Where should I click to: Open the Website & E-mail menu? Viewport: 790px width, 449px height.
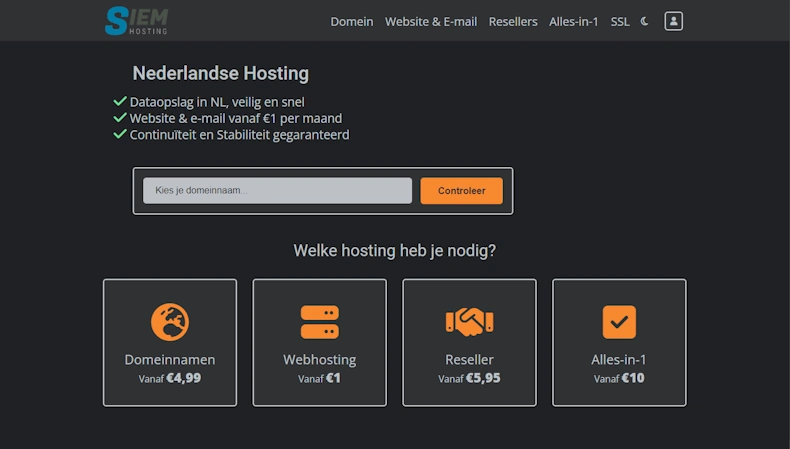click(x=431, y=21)
